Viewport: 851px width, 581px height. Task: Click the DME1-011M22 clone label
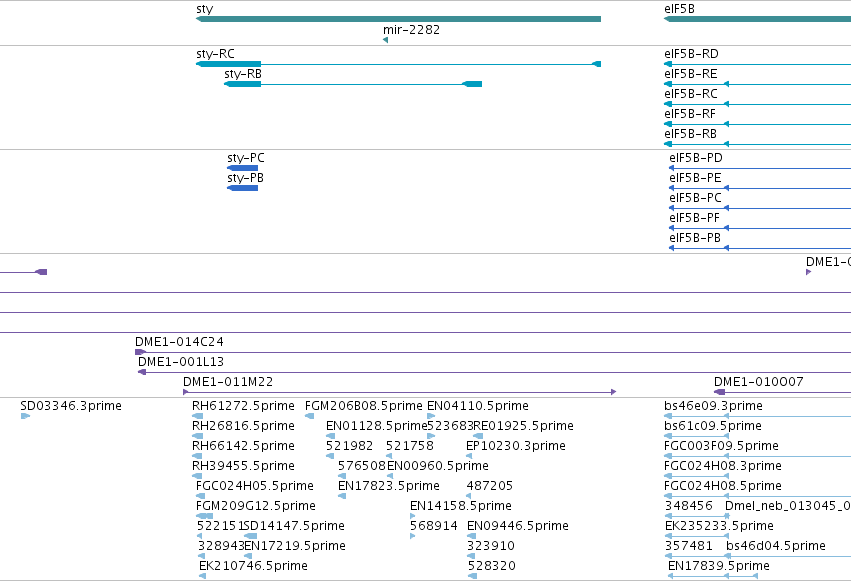point(228,382)
